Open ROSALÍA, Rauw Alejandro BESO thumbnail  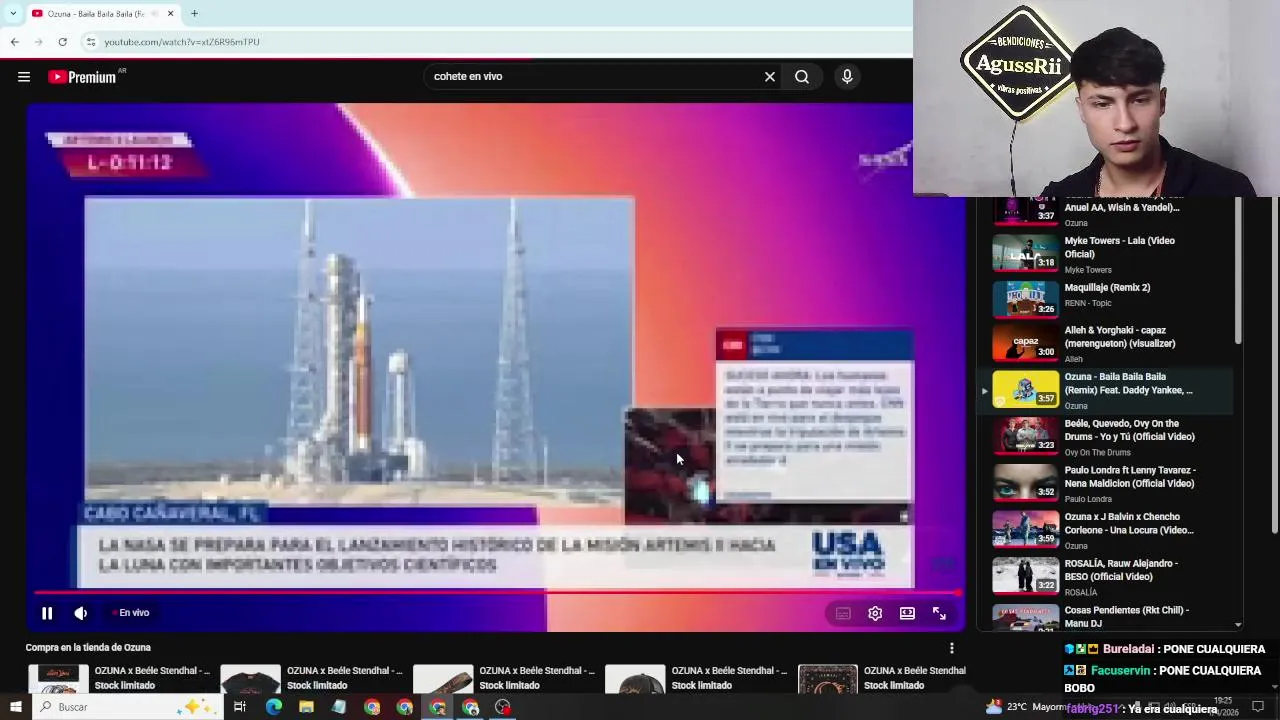[1025, 576]
